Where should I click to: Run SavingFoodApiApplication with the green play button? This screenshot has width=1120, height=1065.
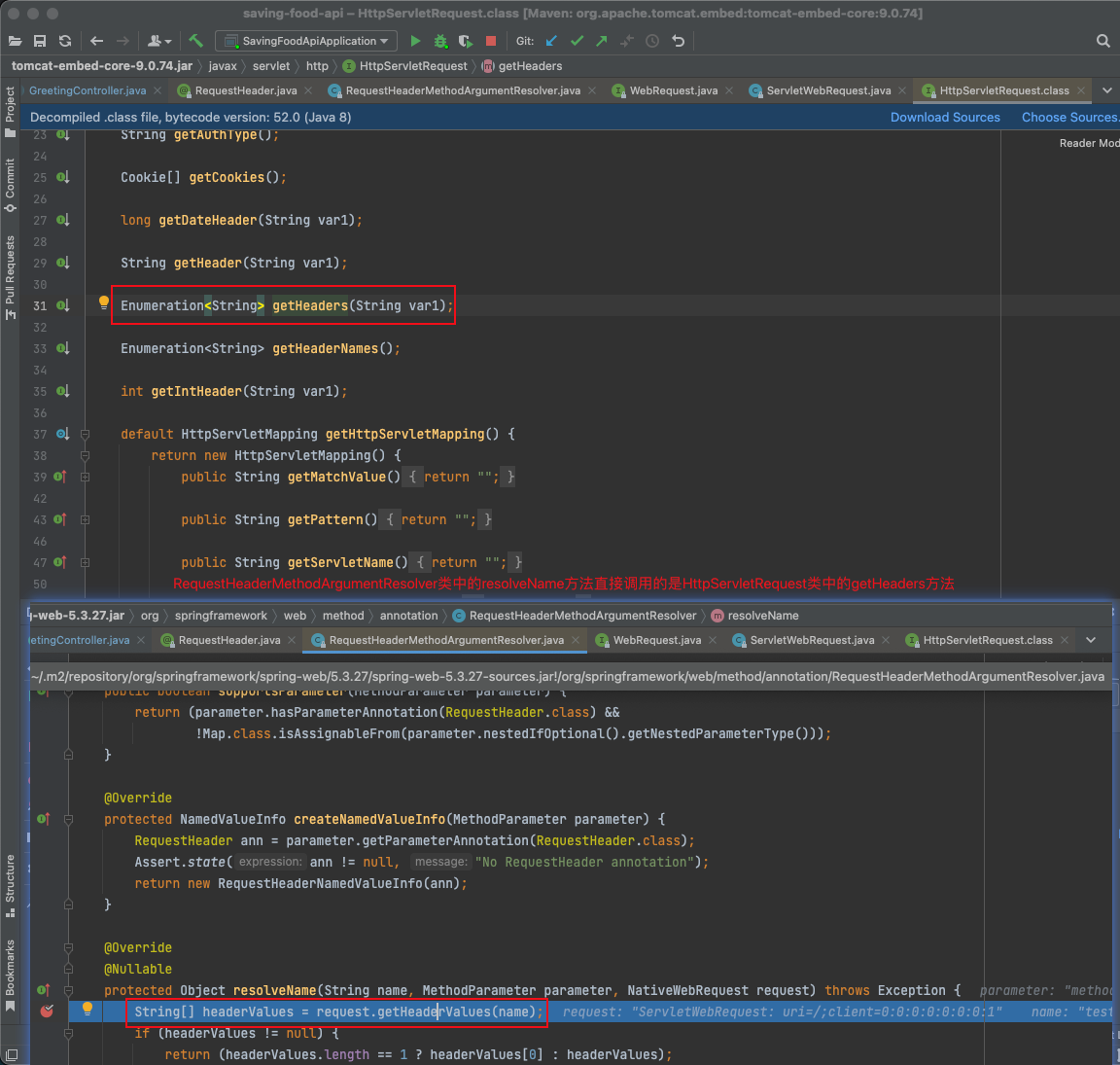[415, 41]
